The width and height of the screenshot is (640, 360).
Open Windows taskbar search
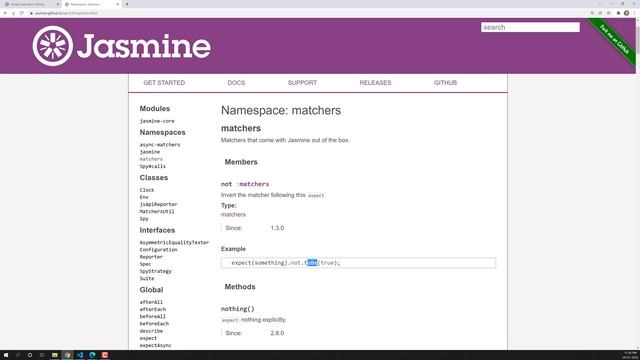pyautogui.click(x=18, y=355)
